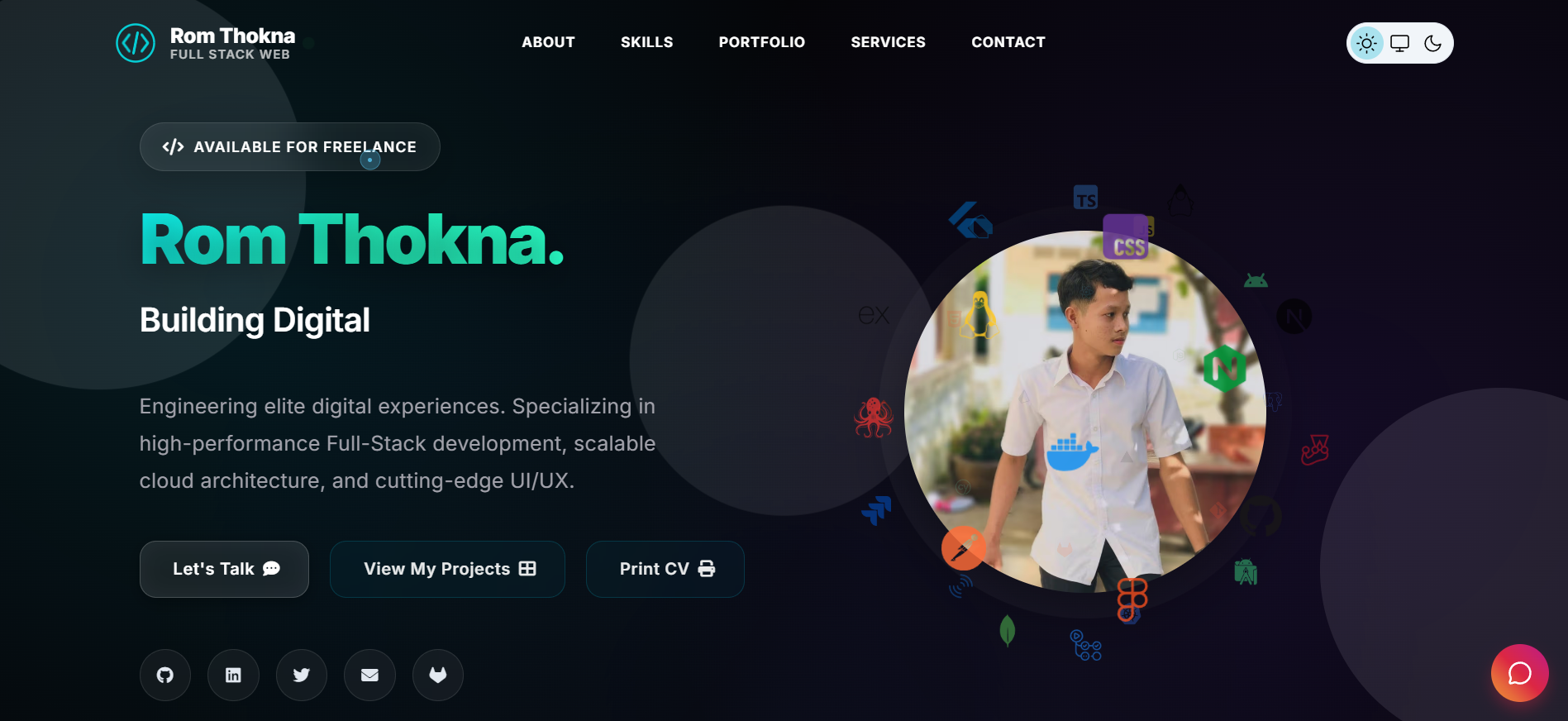The width and height of the screenshot is (1568, 721).
Task: Click the circular profile photo
Action: tap(1085, 412)
